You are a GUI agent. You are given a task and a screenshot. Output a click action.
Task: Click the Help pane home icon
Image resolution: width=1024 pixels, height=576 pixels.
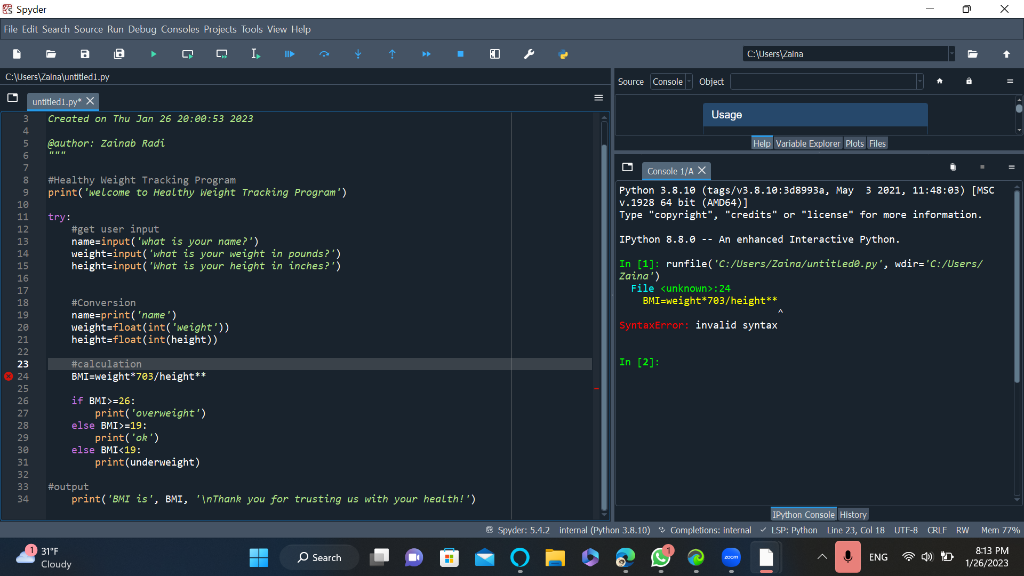point(939,81)
